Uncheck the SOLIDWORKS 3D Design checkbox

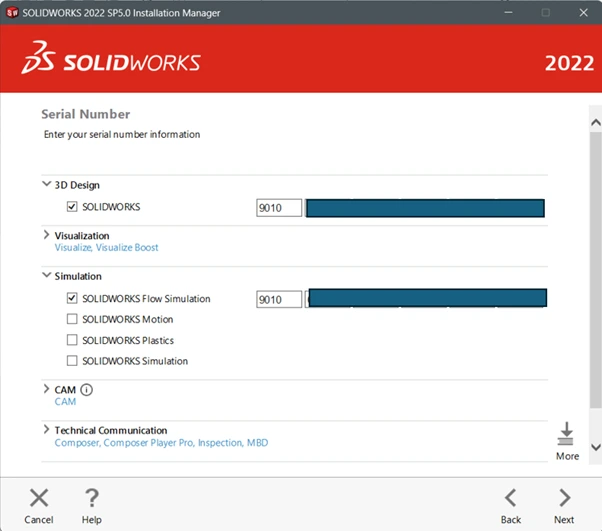click(x=72, y=207)
